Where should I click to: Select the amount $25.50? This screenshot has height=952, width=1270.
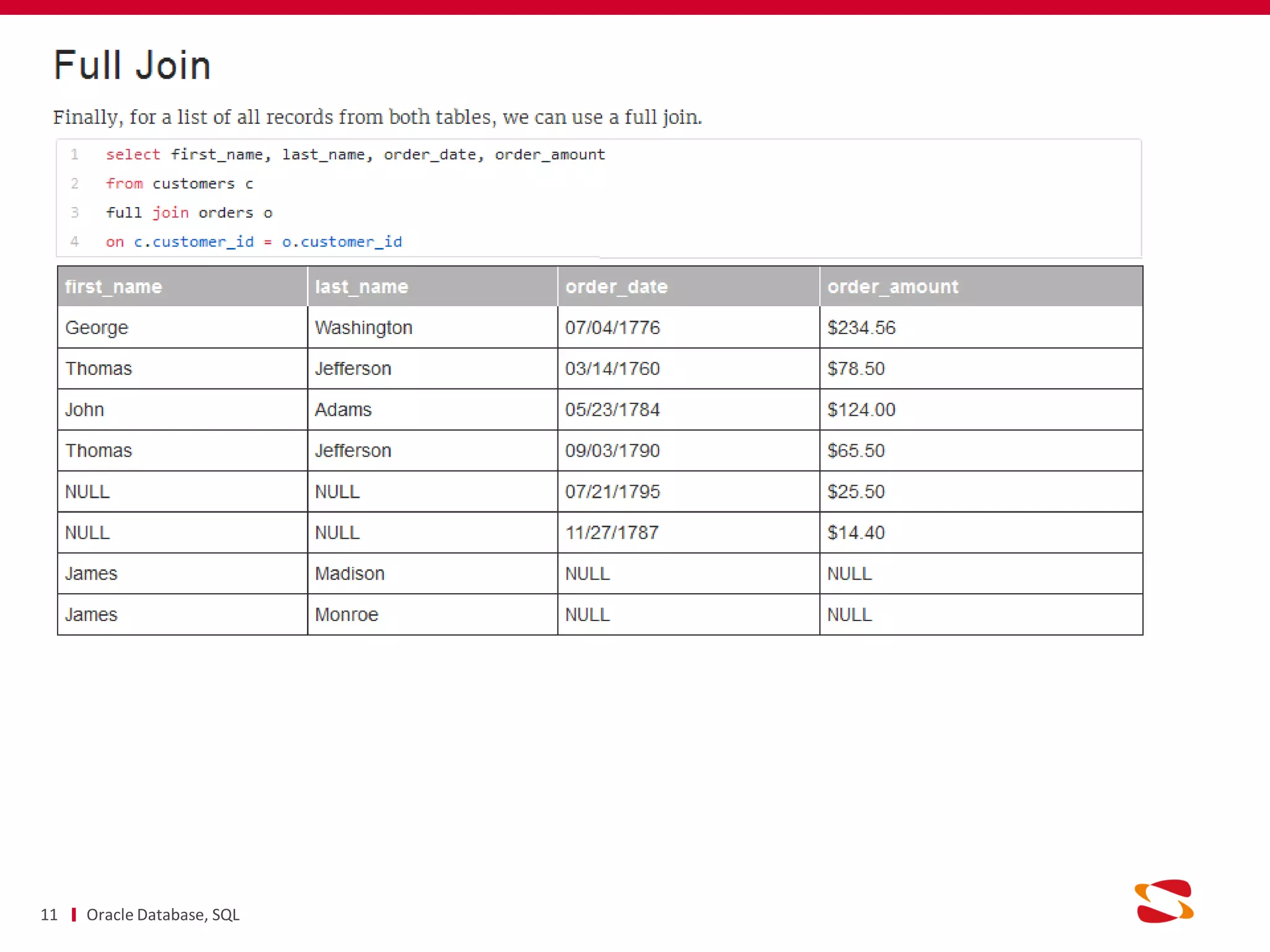(x=981, y=491)
